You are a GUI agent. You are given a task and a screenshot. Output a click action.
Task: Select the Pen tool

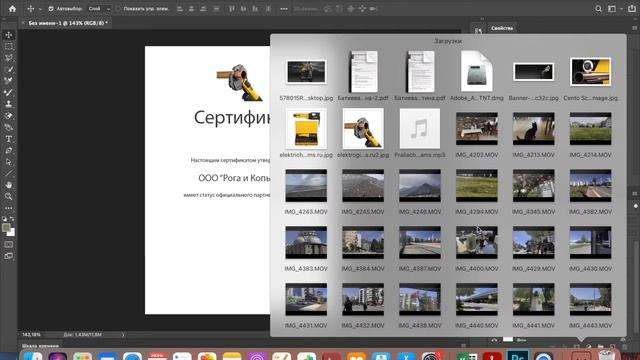tap(9, 151)
